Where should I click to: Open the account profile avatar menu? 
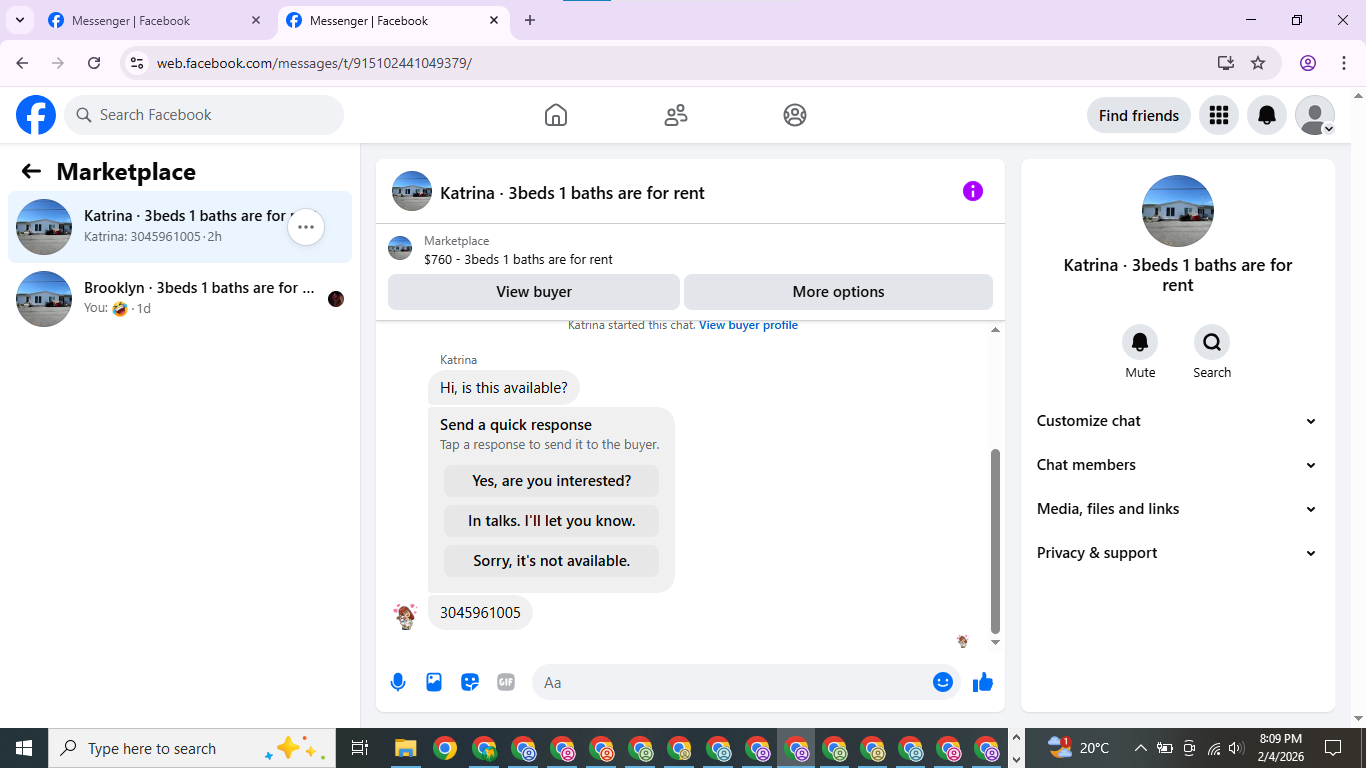tap(1315, 115)
